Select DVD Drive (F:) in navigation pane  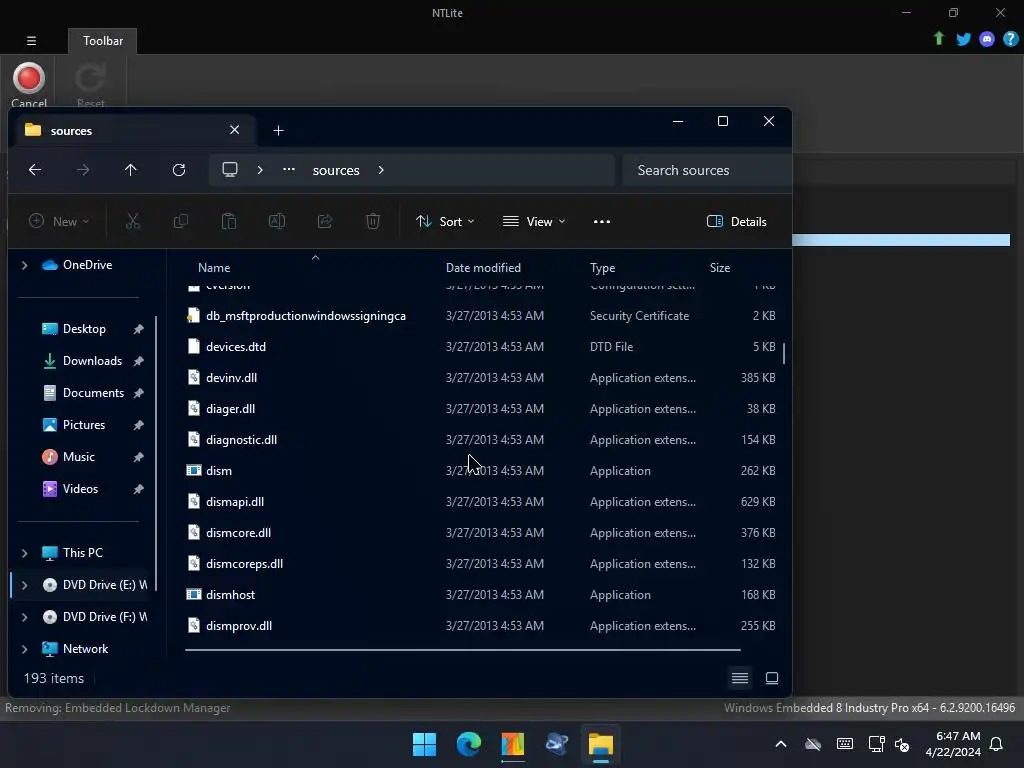tap(95, 617)
